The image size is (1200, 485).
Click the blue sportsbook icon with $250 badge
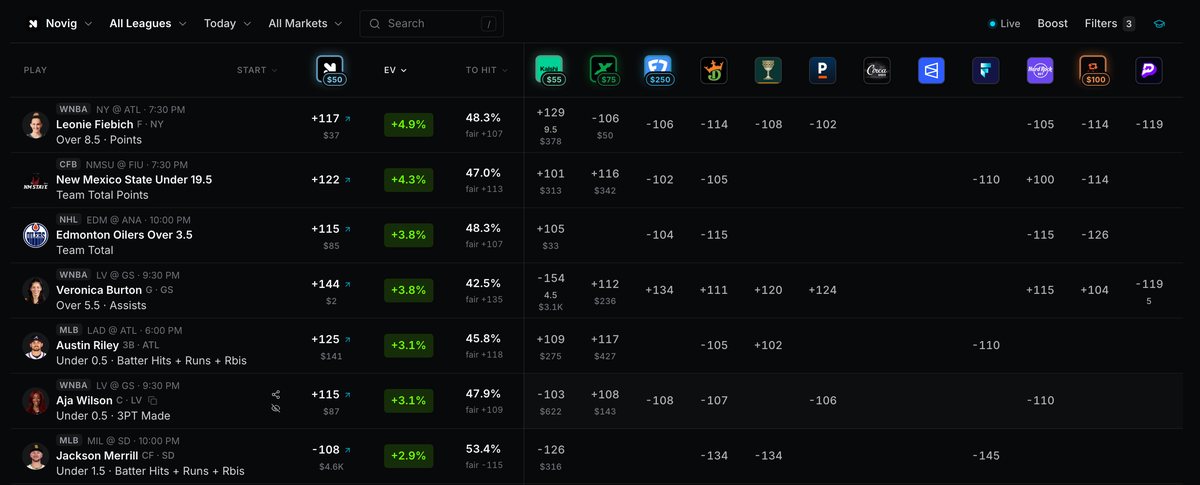tap(658, 68)
